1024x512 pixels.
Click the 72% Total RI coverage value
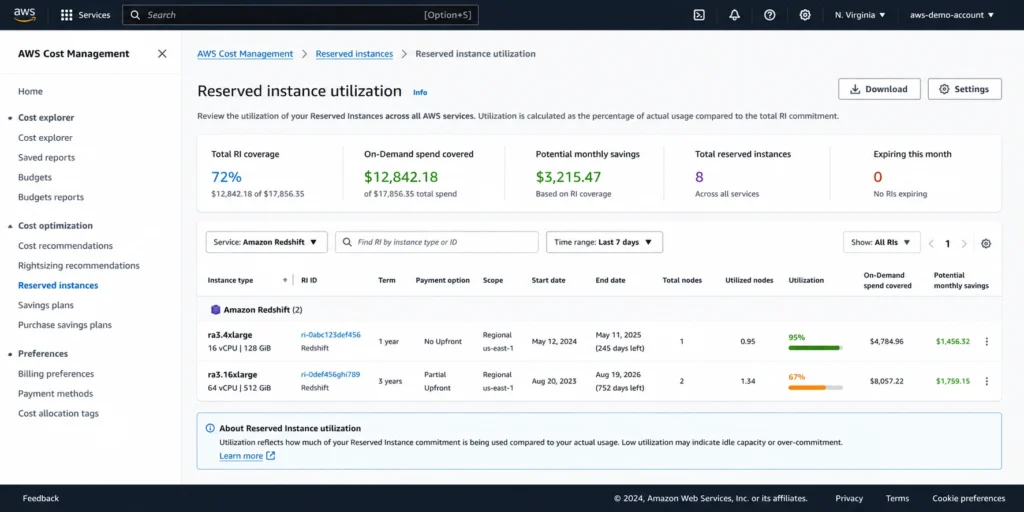point(227,177)
